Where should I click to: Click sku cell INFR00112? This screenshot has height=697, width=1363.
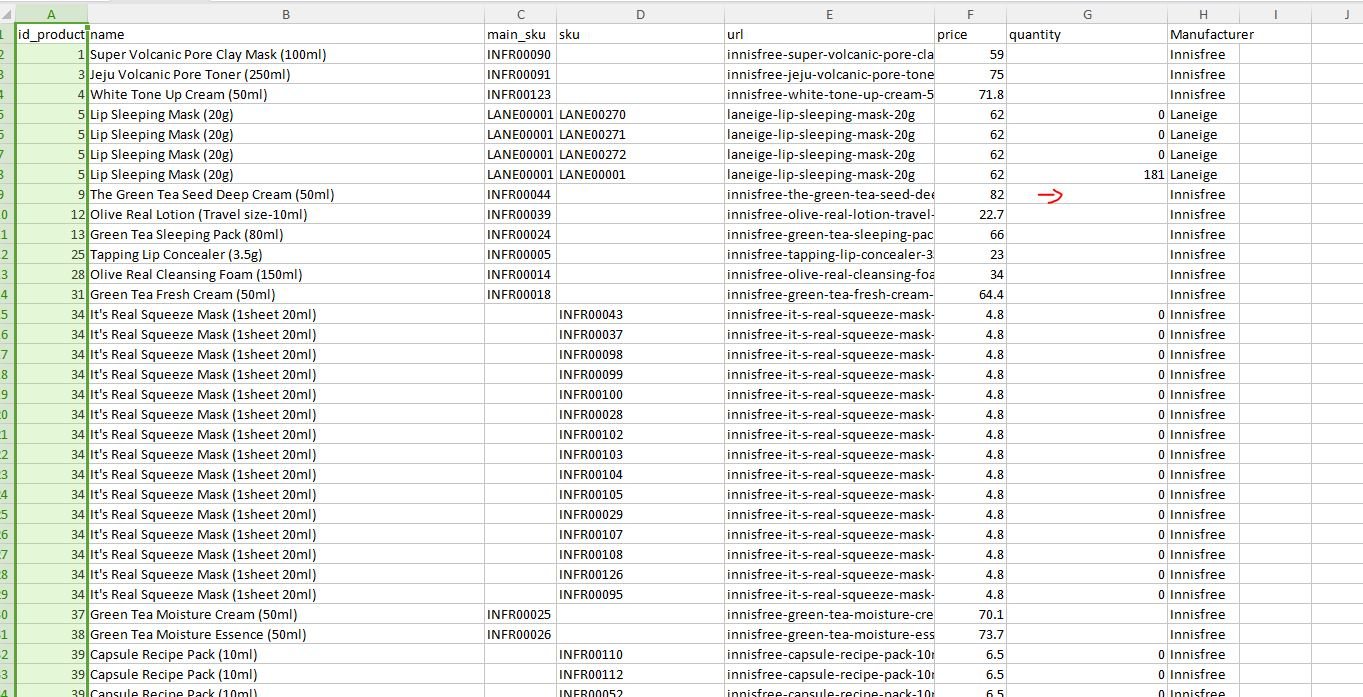640,674
